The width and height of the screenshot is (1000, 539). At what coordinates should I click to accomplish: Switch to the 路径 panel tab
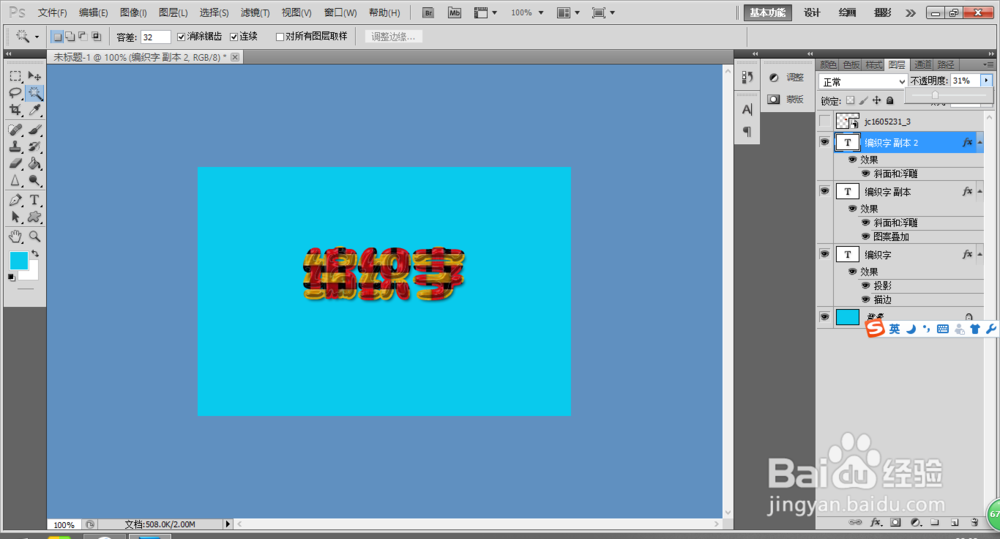[946, 64]
